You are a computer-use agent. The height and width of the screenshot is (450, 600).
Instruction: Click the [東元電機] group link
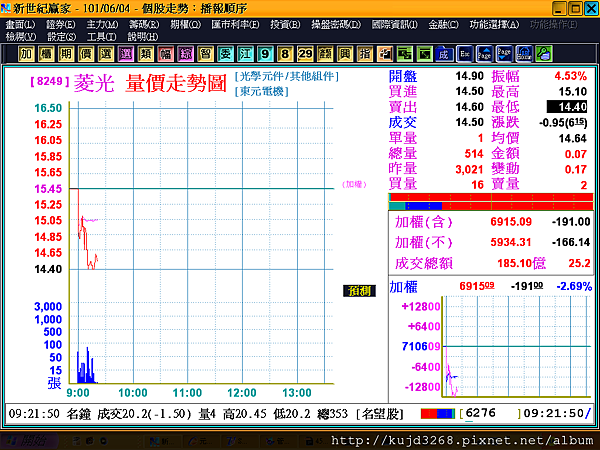(x=262, y=91)
